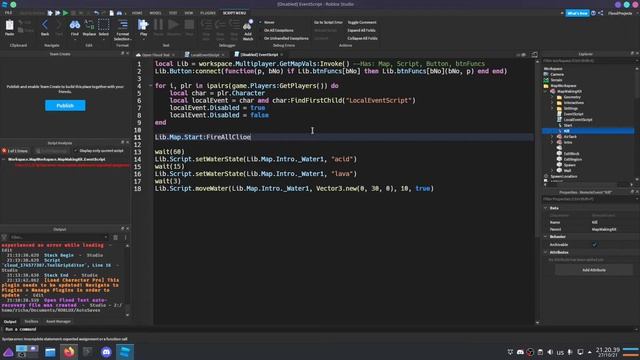Select SpawnLocation in Explorer
640x360 pixels.
(564, 176)
